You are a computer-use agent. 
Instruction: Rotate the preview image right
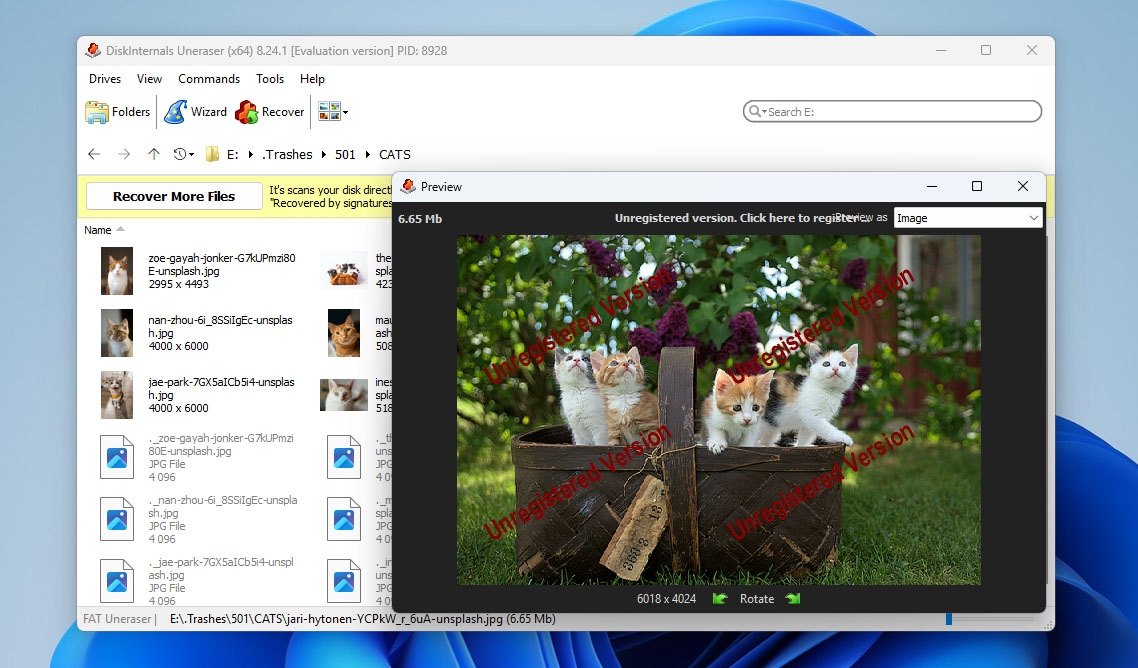(793, 599)
